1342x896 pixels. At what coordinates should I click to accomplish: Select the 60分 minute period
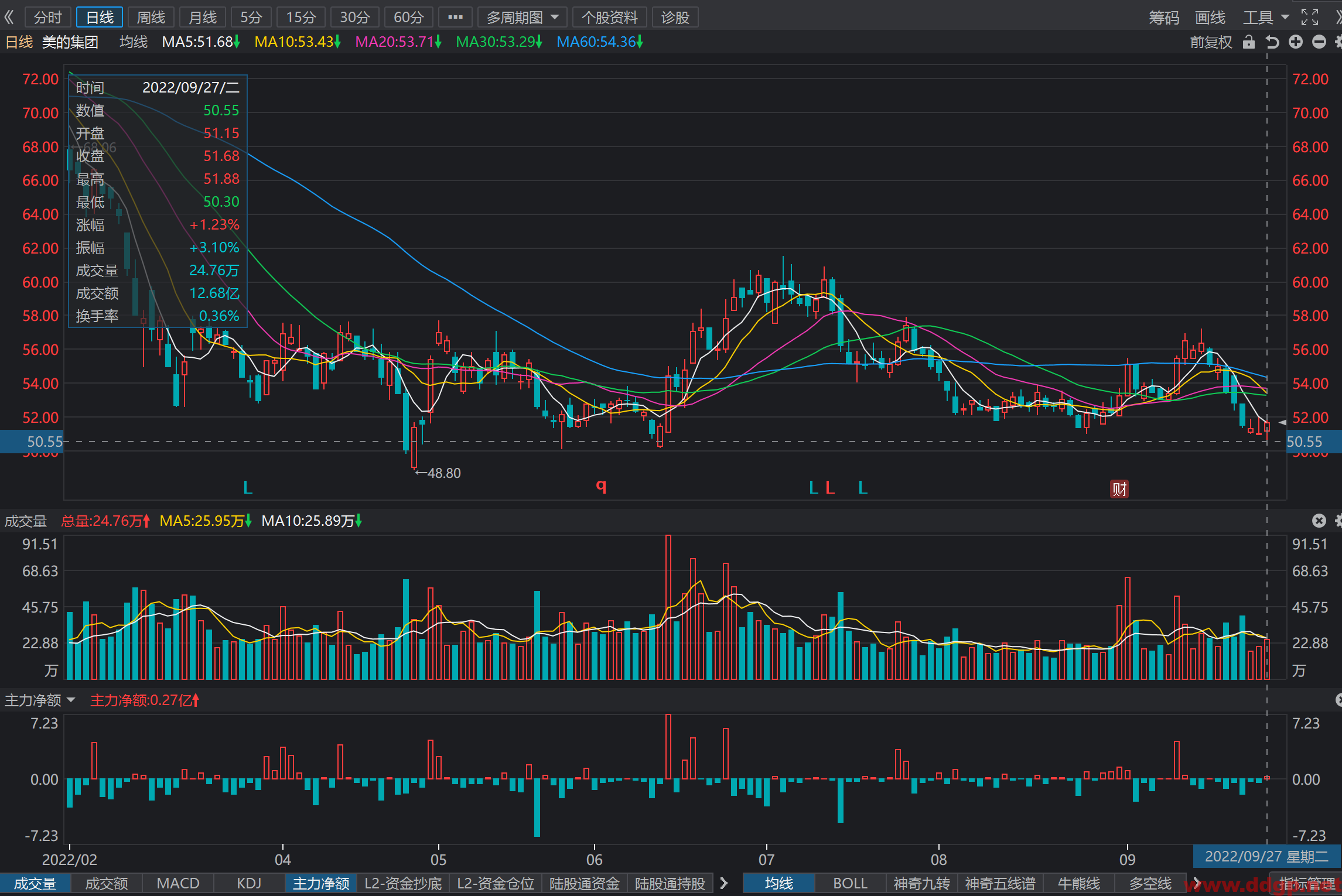click(x=409, y=17)
